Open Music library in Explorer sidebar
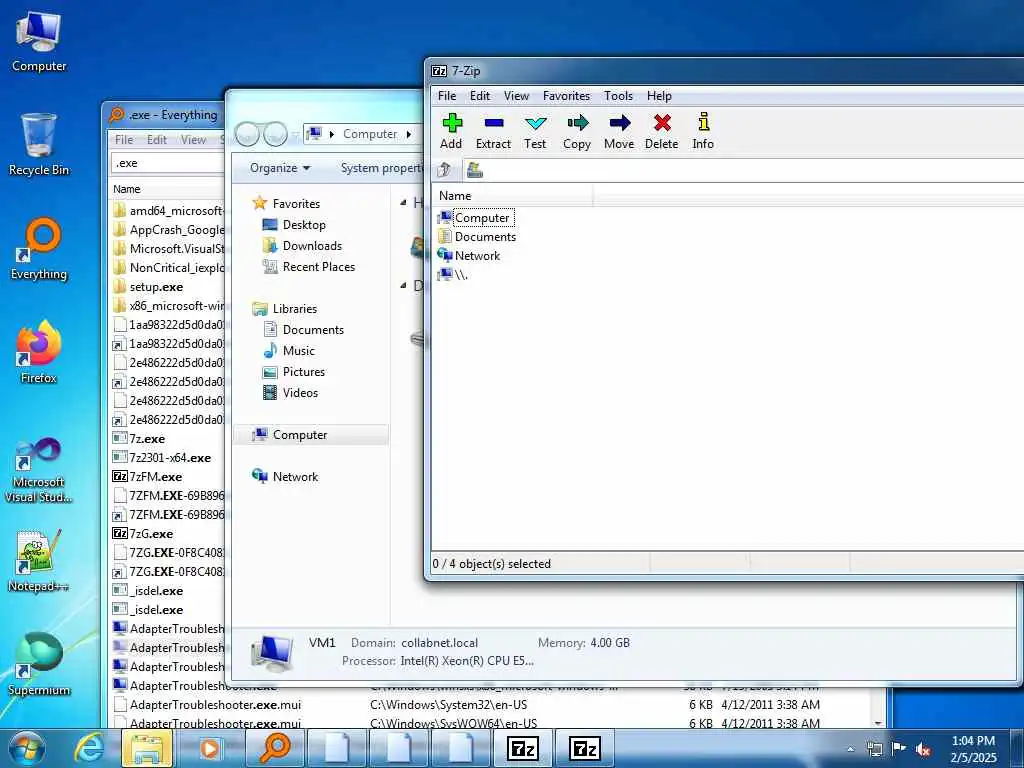The height and width of the screenshot is (768, 1024). coord(298,351)
